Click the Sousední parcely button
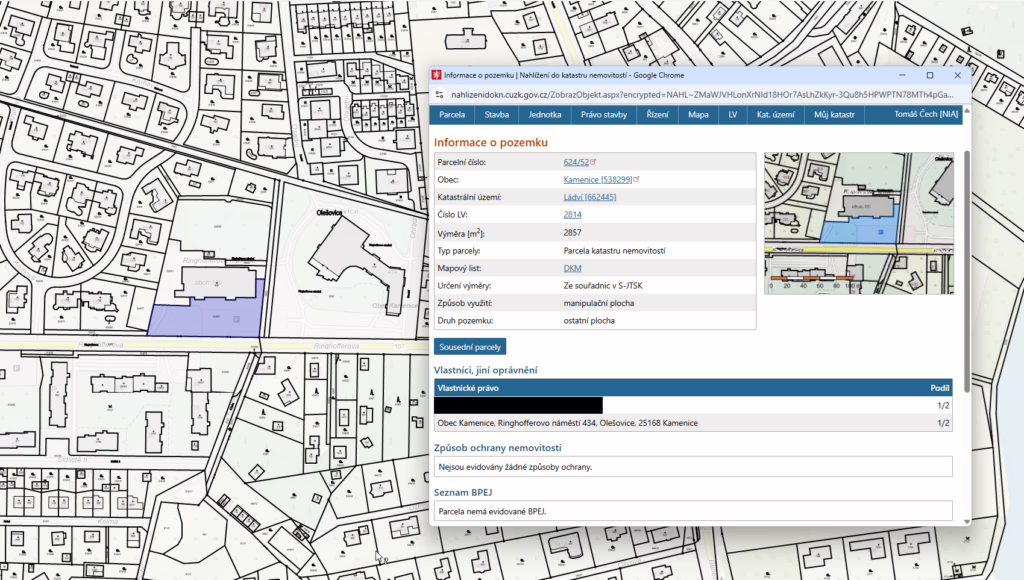The height and width of the screenshot is (580, 1024). pyautogui.click(x=470, y=347)
